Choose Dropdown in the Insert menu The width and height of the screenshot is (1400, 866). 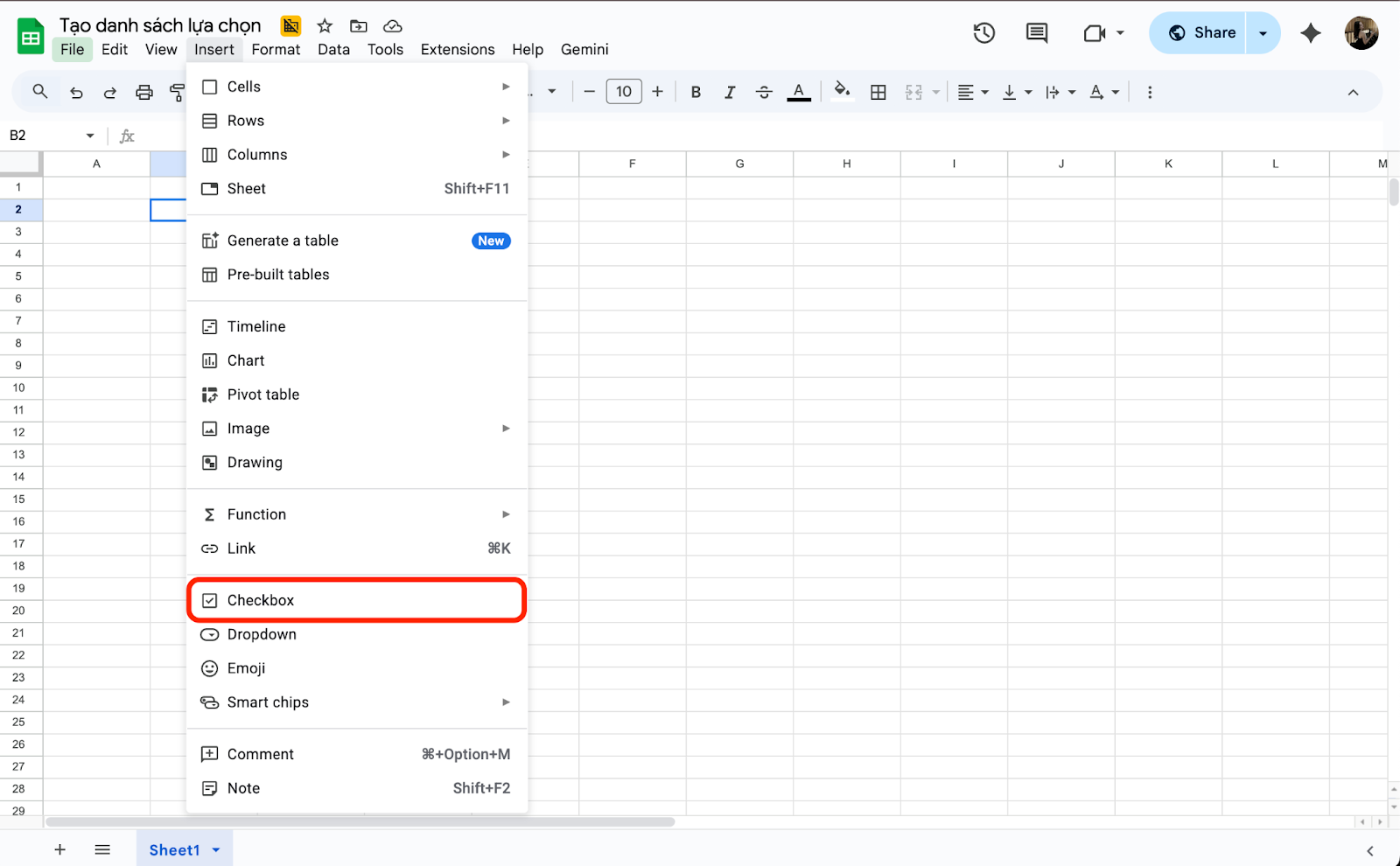pos(262,634)
